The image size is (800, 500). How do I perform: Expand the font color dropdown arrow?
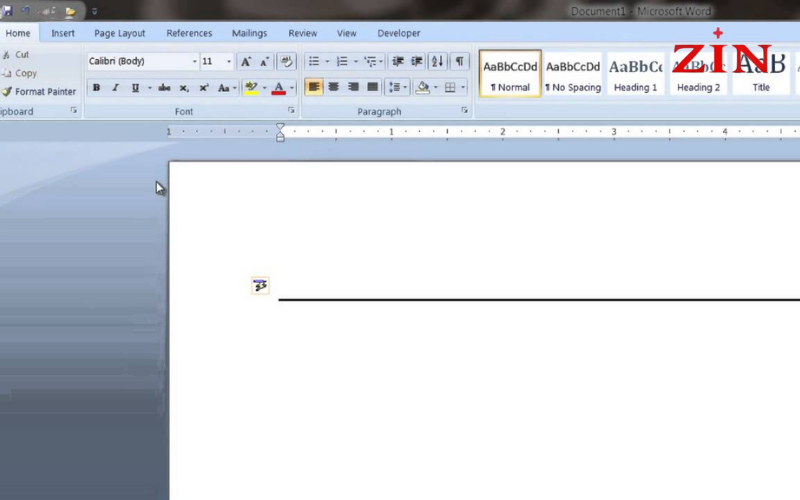point(292,88)
